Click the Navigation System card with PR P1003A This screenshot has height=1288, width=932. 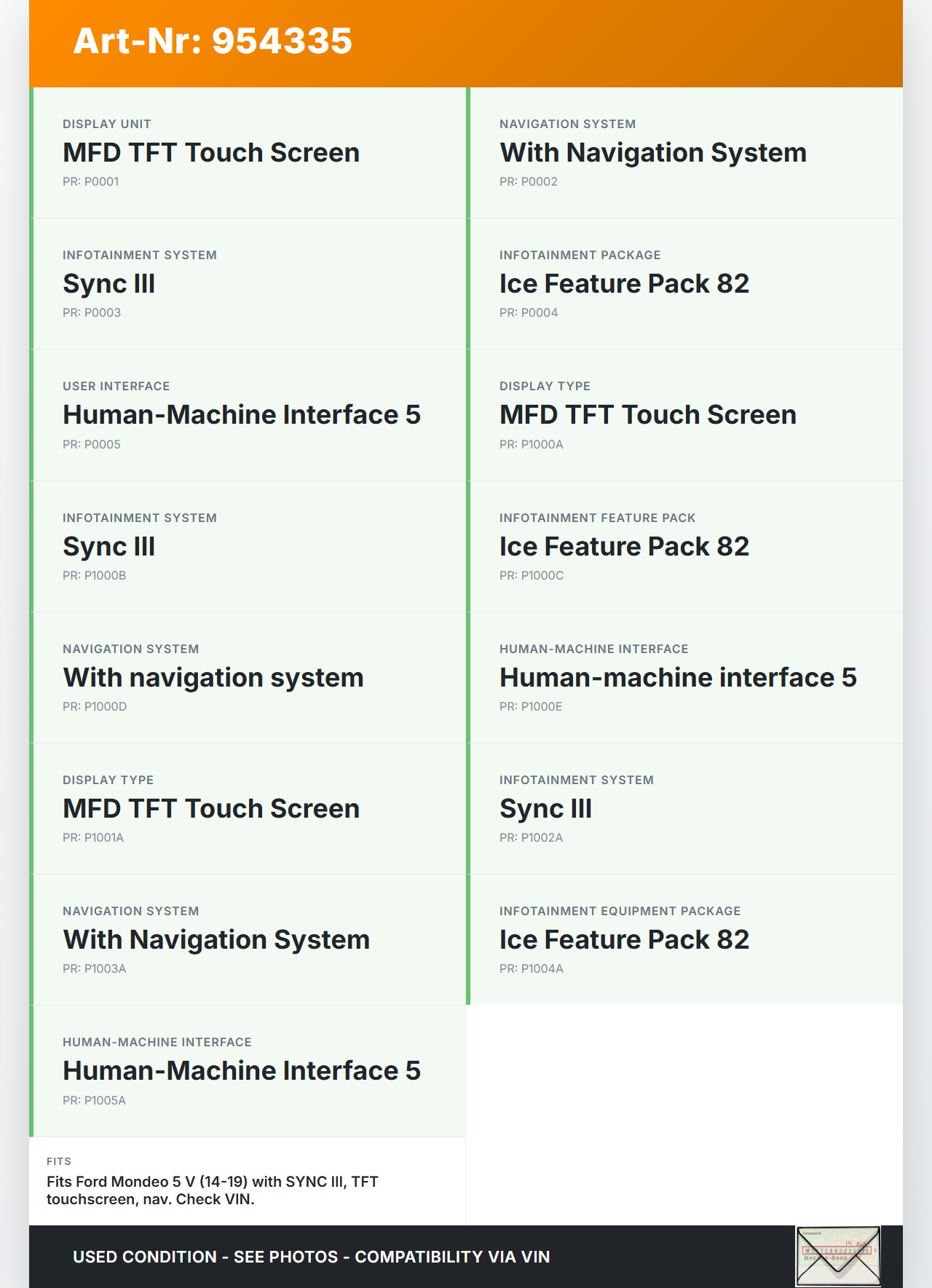click(248, 940)
